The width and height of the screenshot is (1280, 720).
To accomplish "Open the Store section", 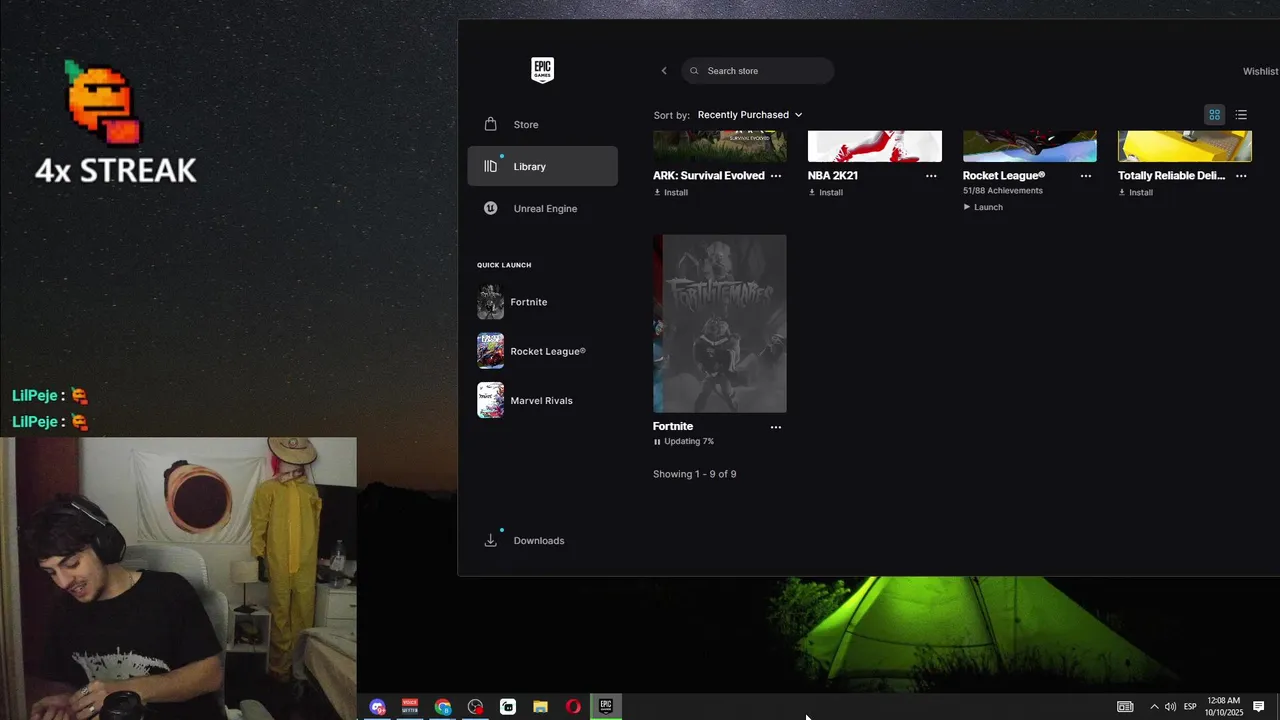I will pos(542,125).
